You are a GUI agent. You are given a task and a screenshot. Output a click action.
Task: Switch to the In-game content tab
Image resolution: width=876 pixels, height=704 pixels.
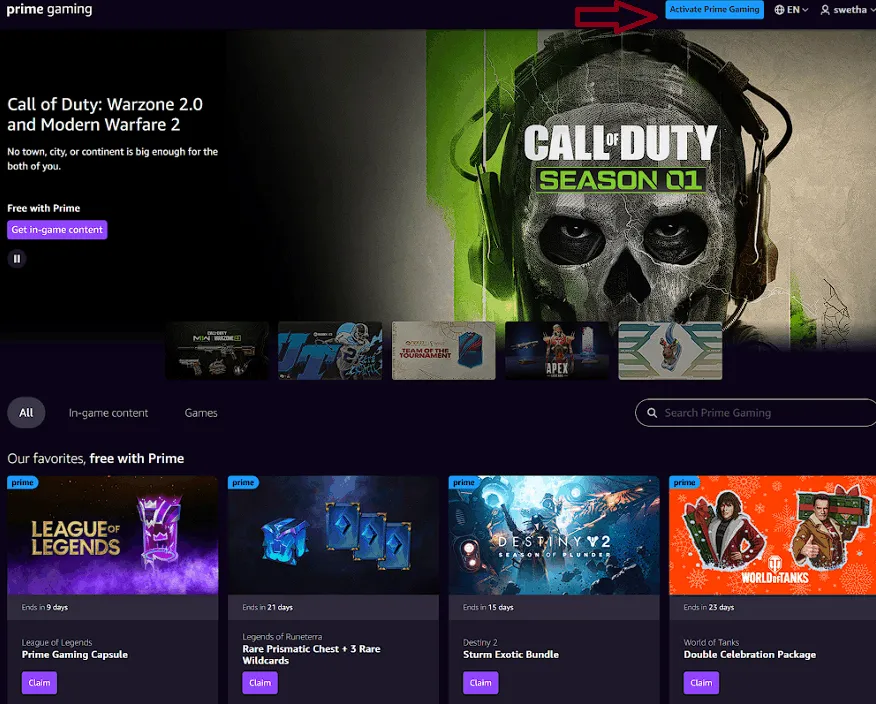[x=108, y=413]
